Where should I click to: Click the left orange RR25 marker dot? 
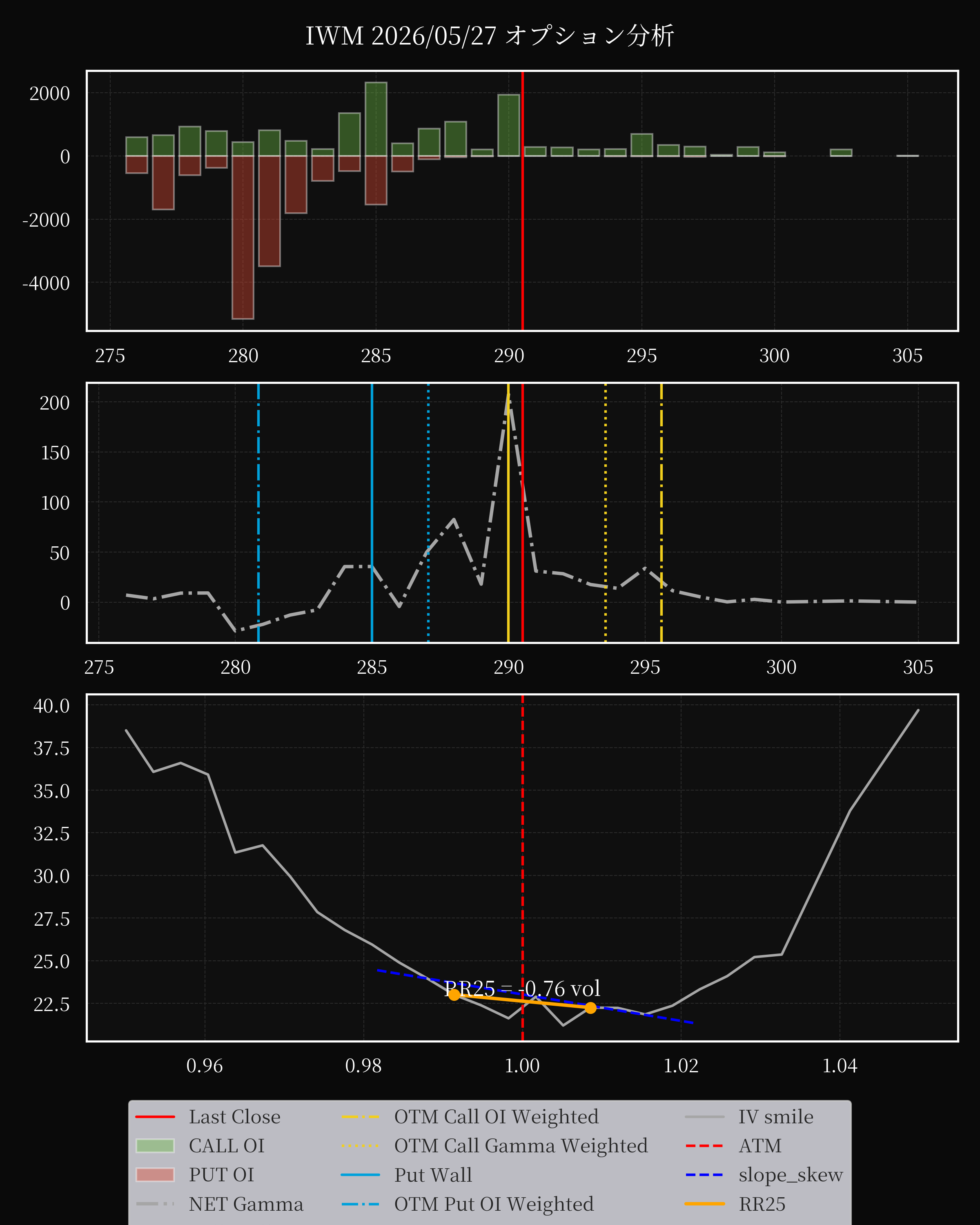(454, 994)
